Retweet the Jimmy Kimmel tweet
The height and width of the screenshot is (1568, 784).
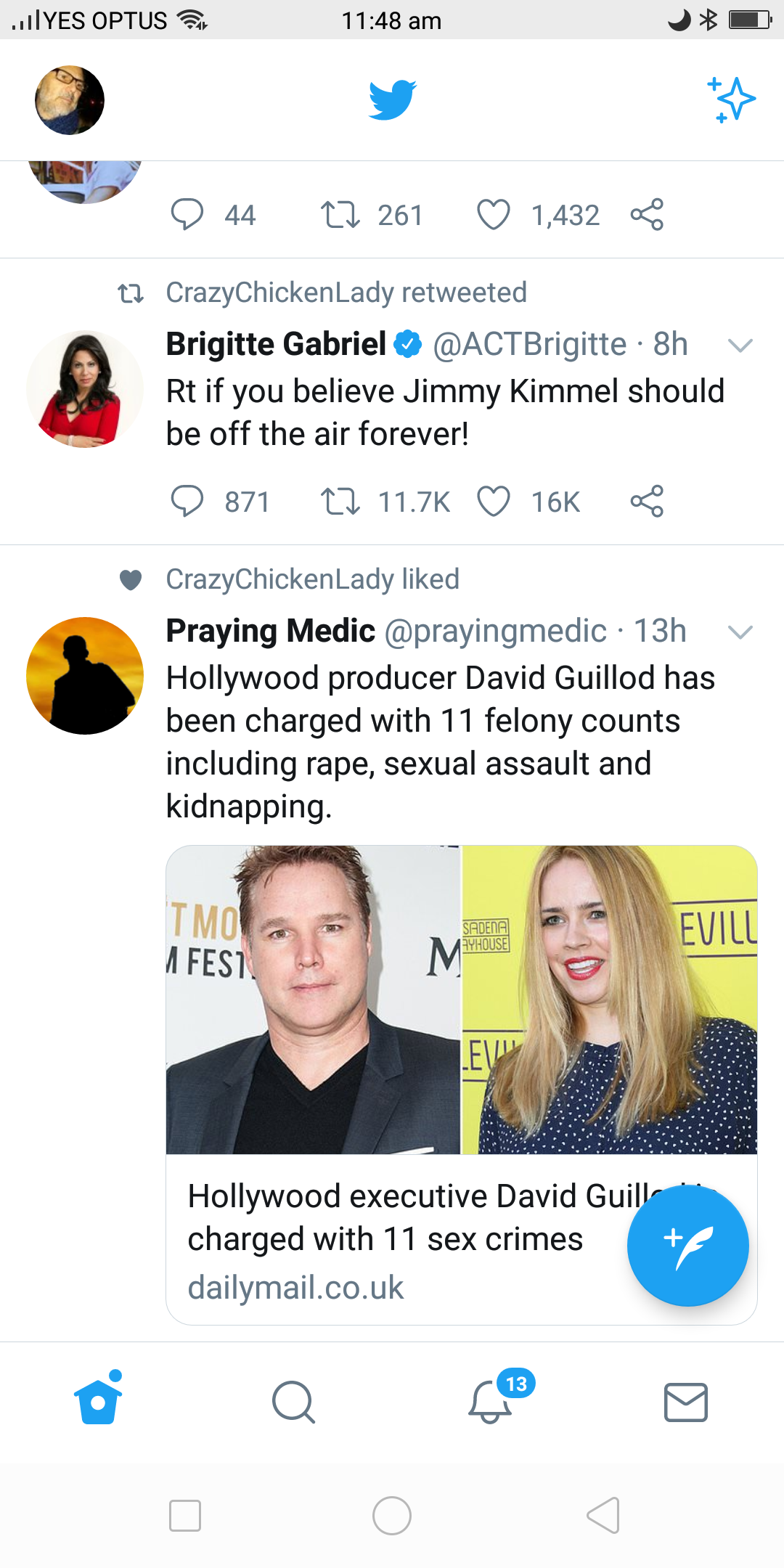(x=340, y=501)
